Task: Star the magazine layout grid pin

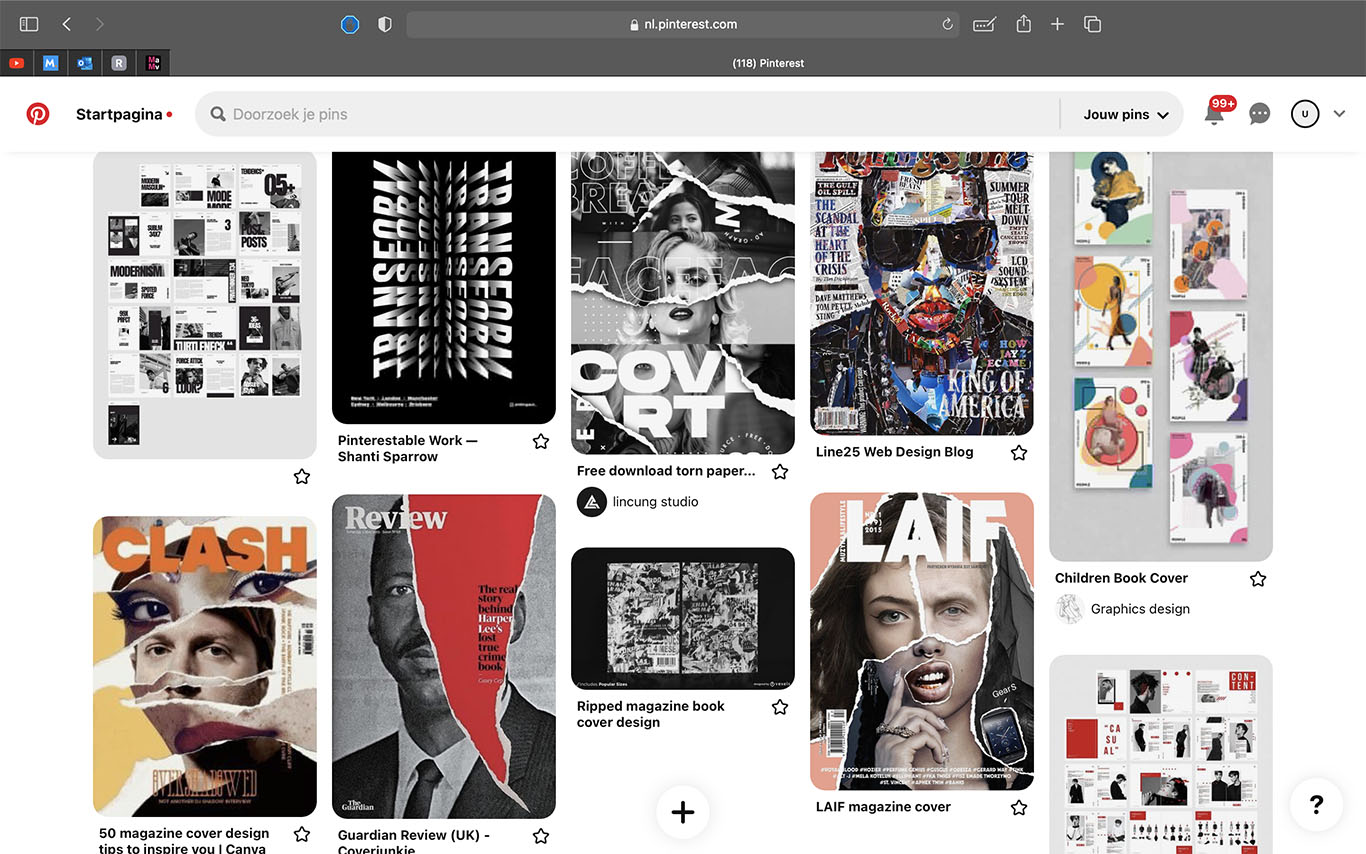Action: pyautogui.click(x=302, y=476)
